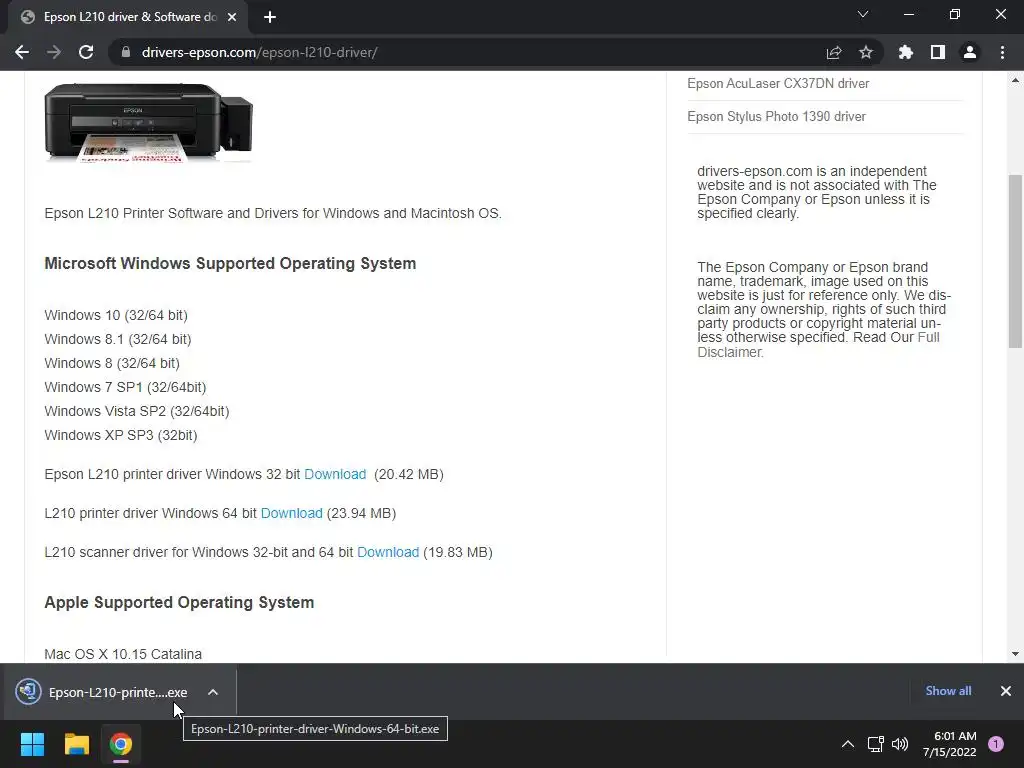Open the volume tray icon
The width and height of the screenshot is (1024, 768).
[900, 744]
